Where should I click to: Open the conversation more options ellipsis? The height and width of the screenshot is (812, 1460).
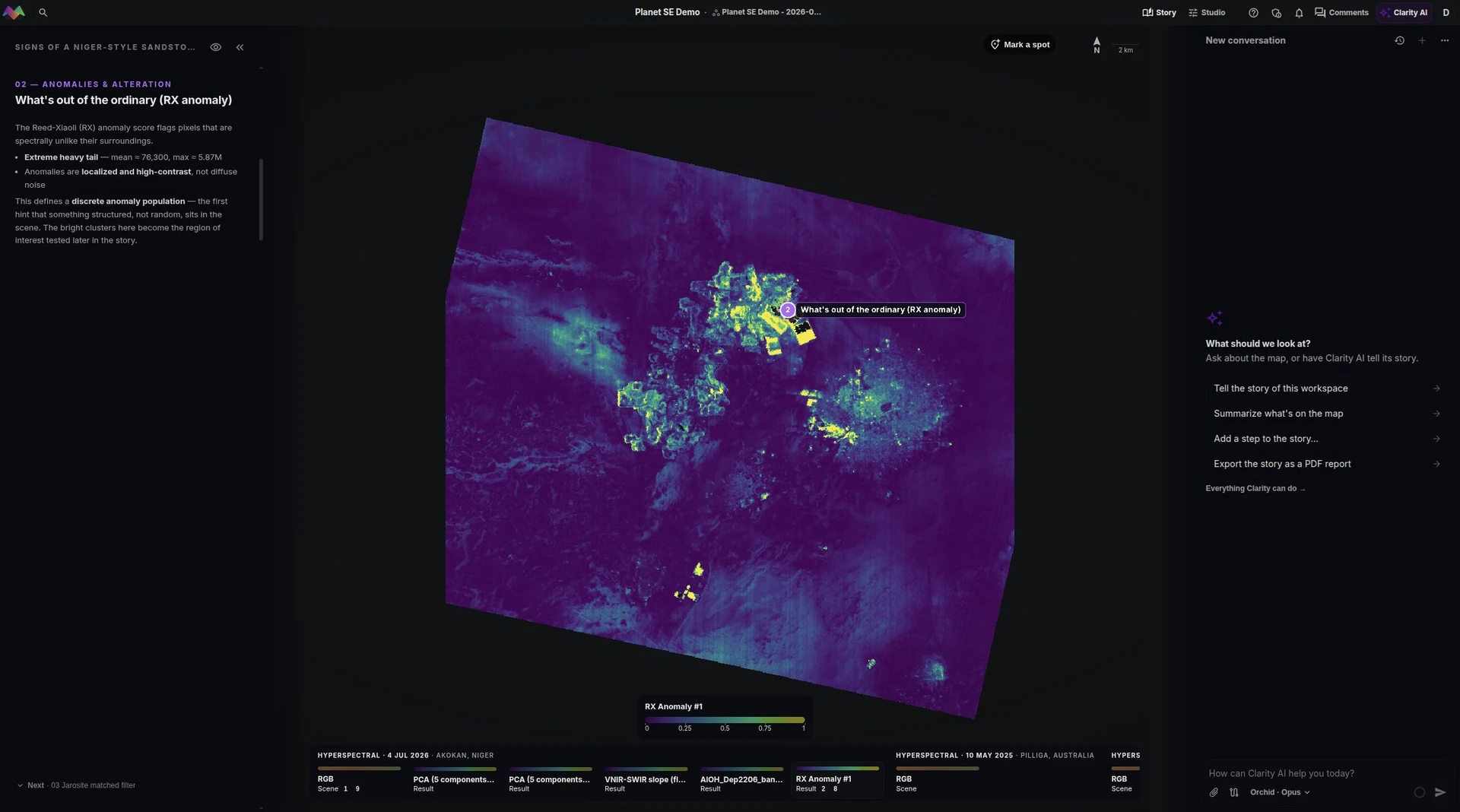(x=1445, y=40)
